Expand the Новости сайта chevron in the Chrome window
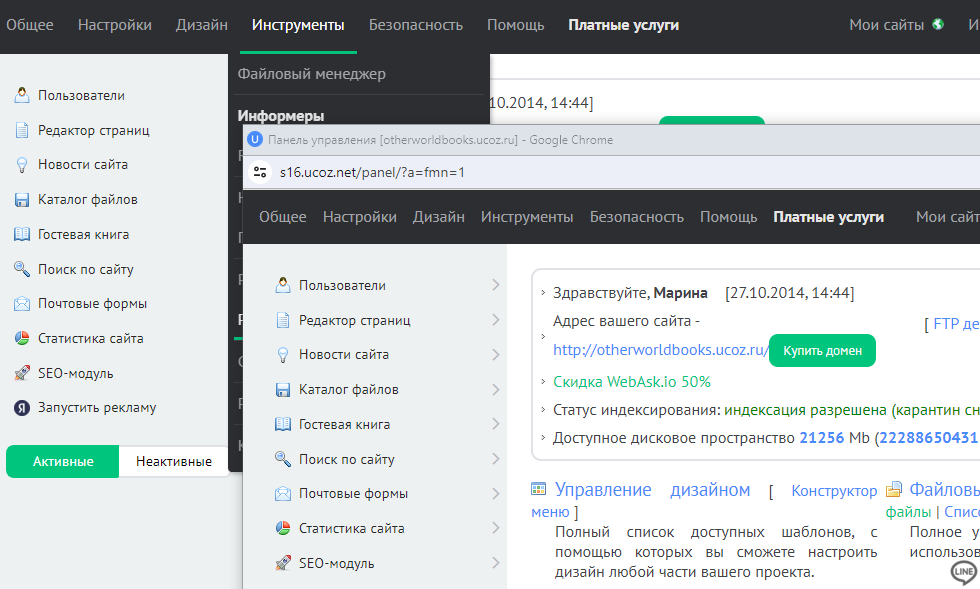The image size is (980, 589). tap(496, 355)
